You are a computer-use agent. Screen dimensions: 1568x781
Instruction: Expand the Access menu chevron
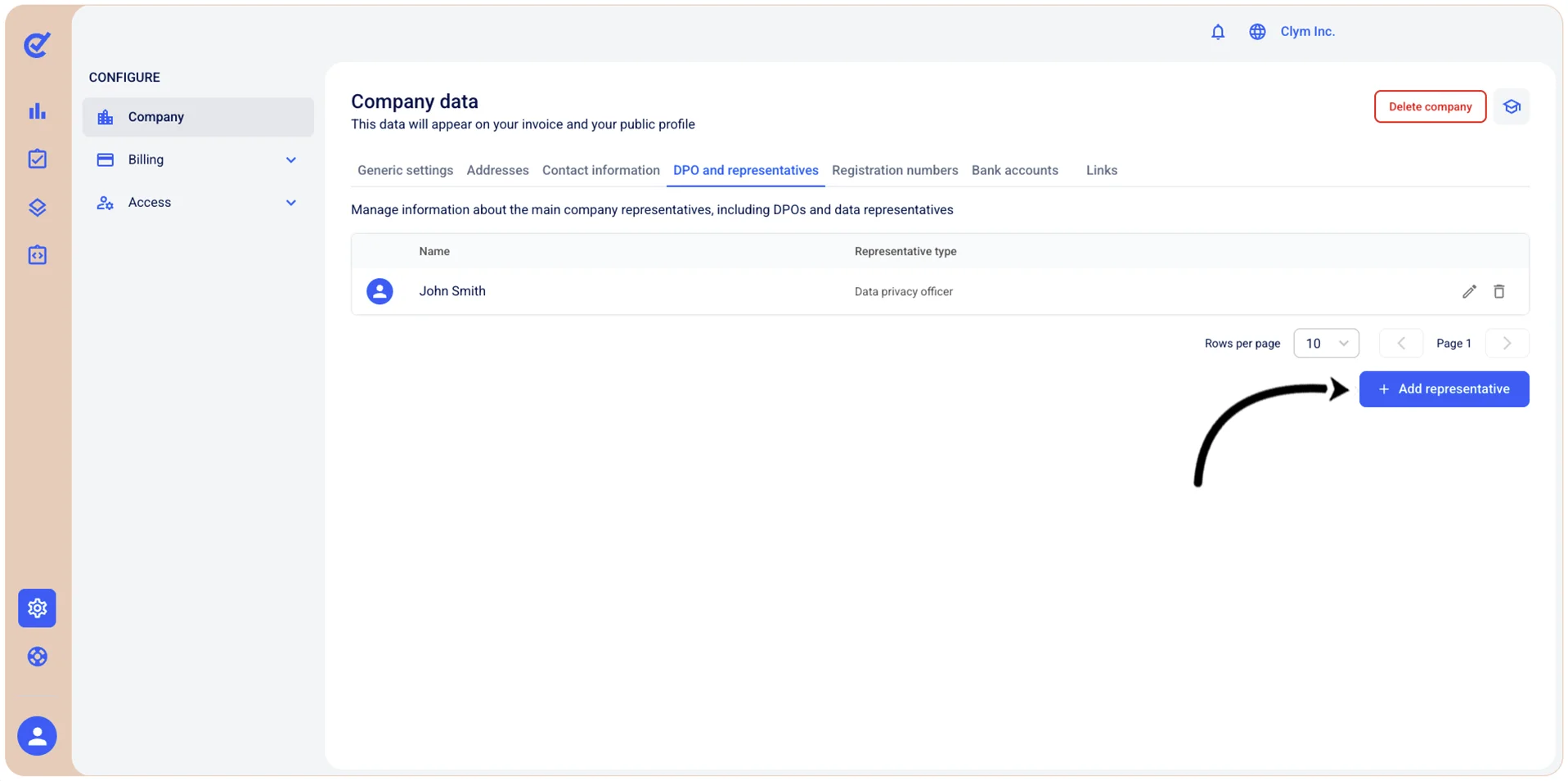click(290, 203)
